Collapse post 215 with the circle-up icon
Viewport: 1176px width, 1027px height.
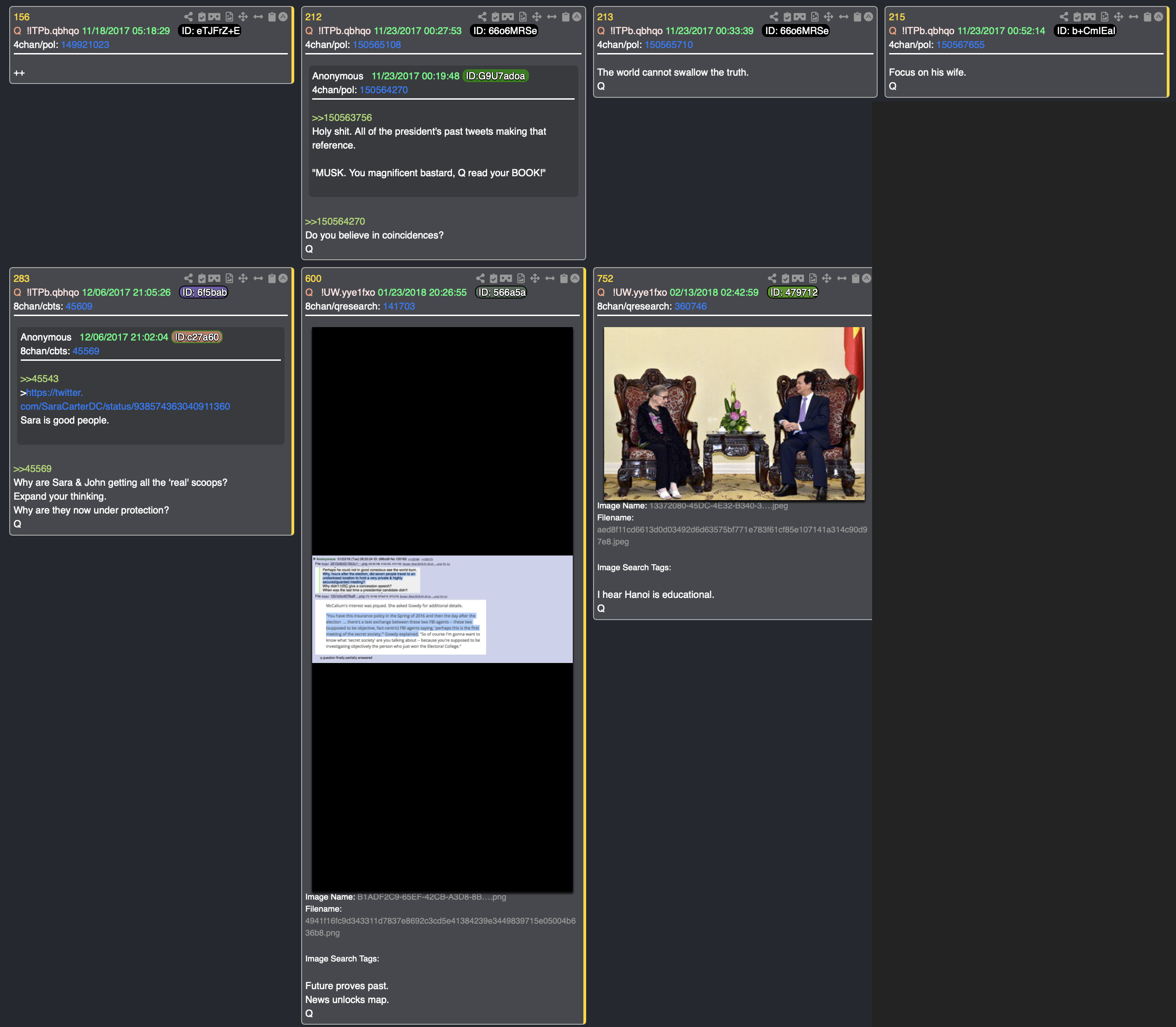click(x=1158, y=17)
